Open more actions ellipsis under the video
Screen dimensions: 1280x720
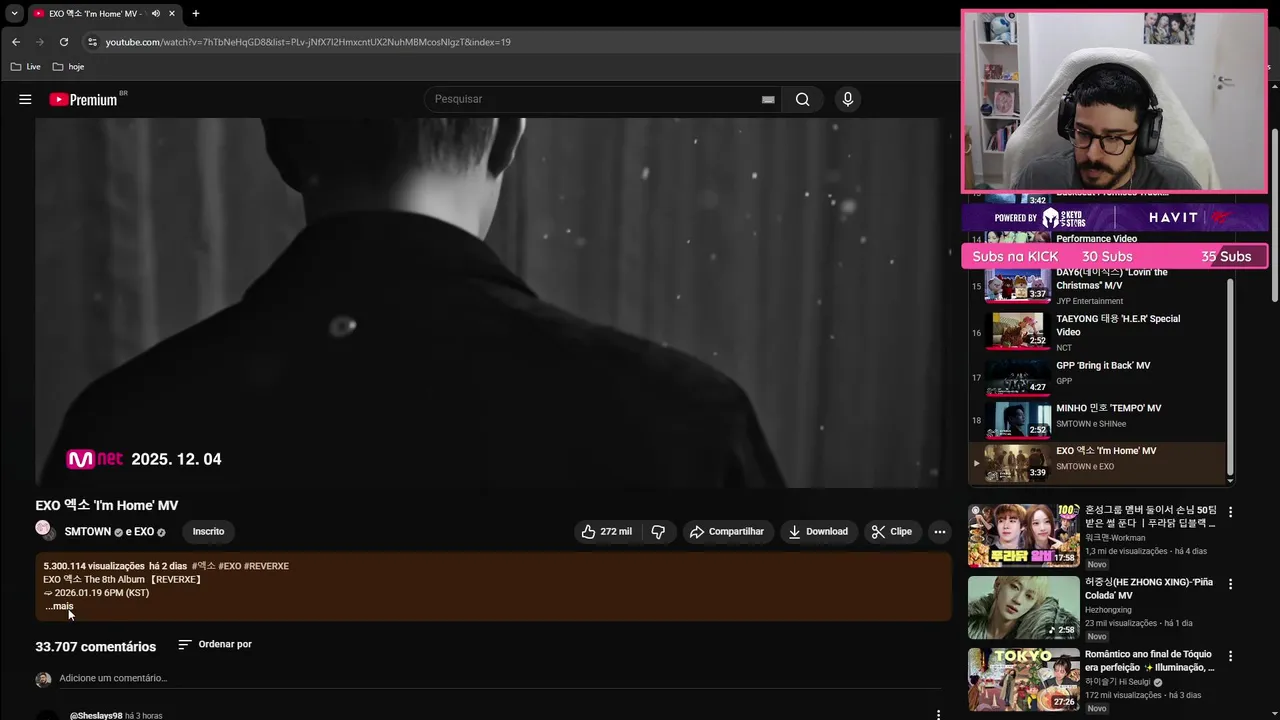[940, 532]
